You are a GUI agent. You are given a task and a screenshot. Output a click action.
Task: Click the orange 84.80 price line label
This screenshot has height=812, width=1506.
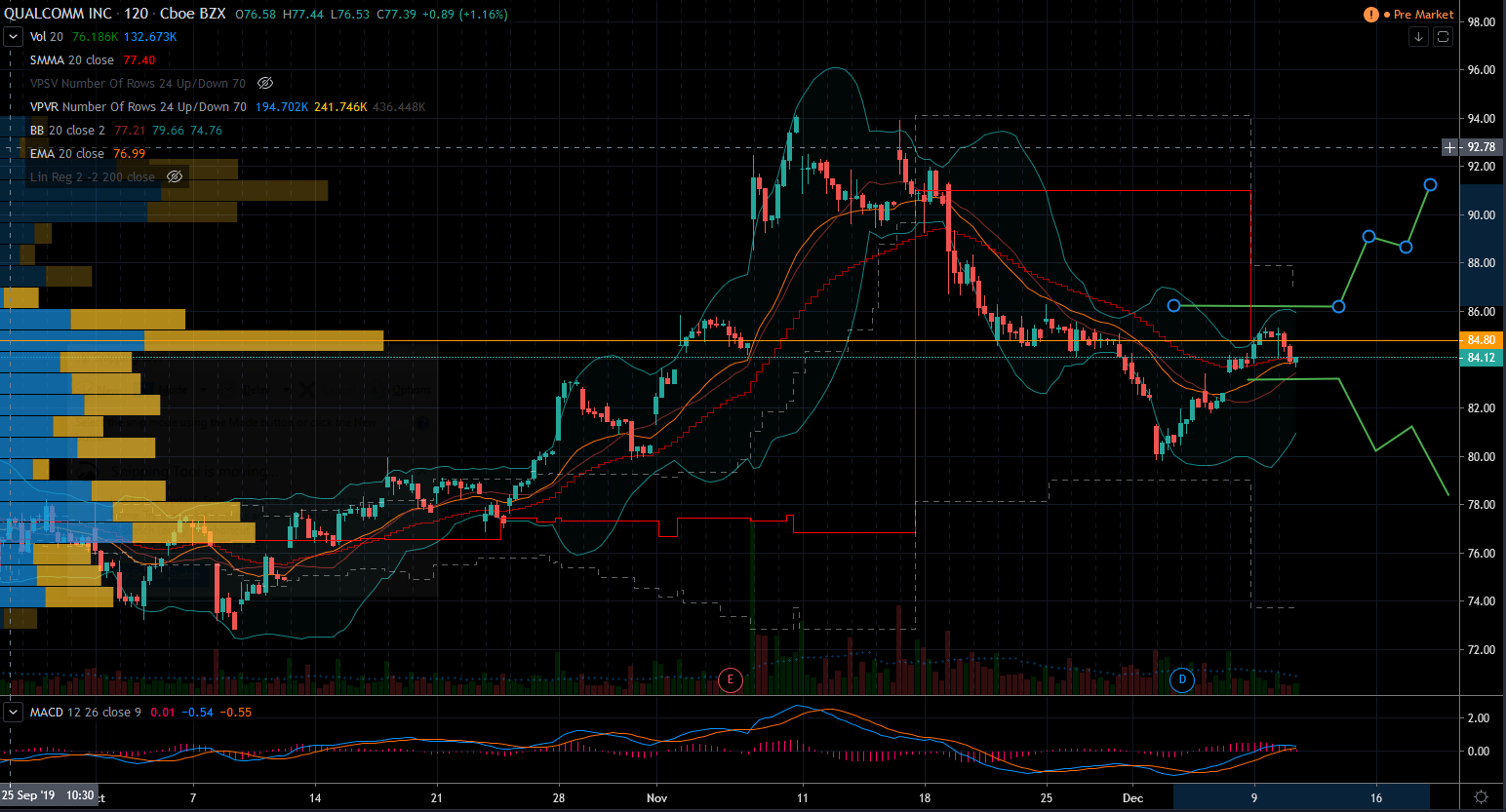click(1480, 340)
